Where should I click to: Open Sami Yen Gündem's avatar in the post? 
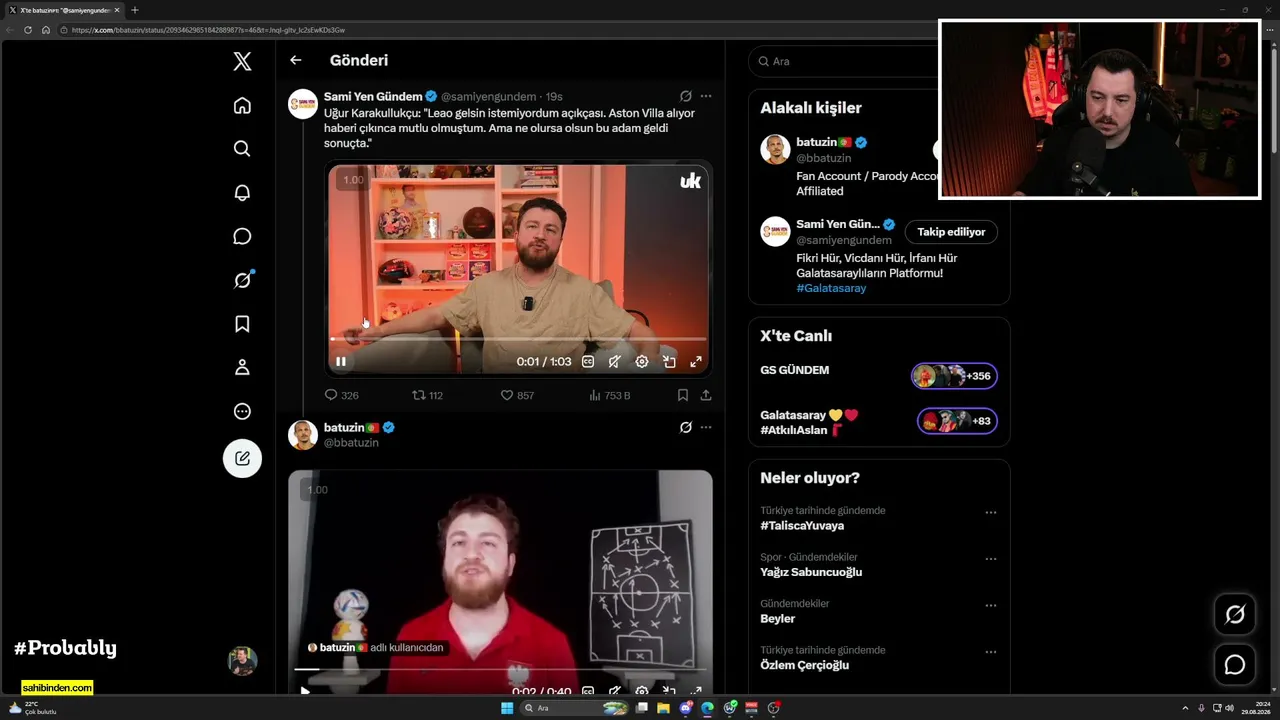(303, 104)
